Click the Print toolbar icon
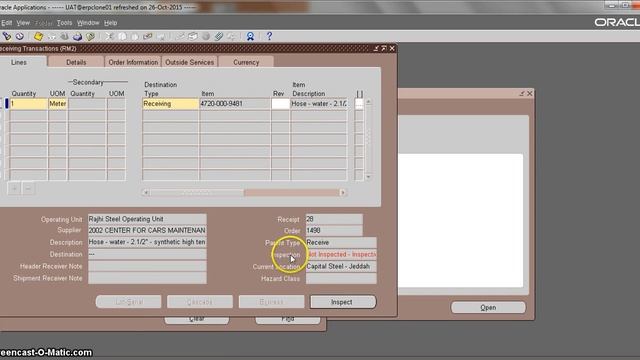This screenshot has width=640, height=360. 78,36
